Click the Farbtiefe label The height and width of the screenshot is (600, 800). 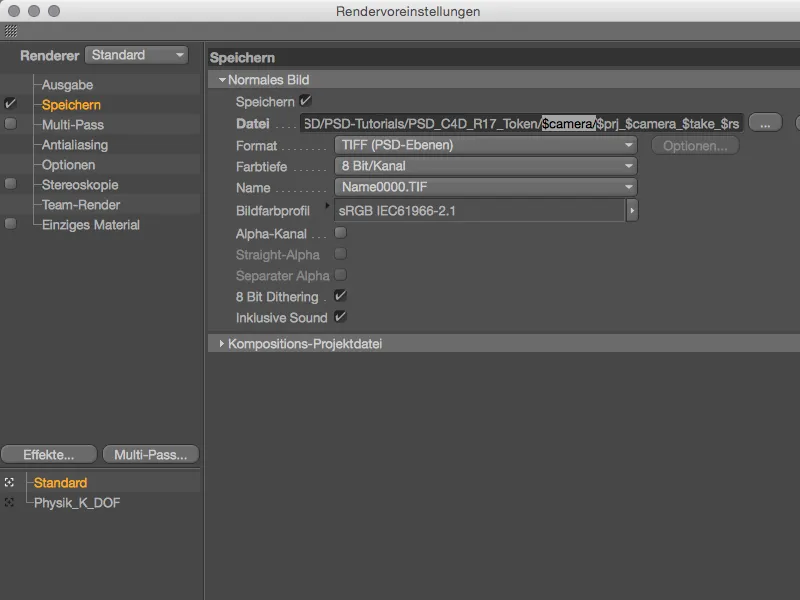(261, 167)
